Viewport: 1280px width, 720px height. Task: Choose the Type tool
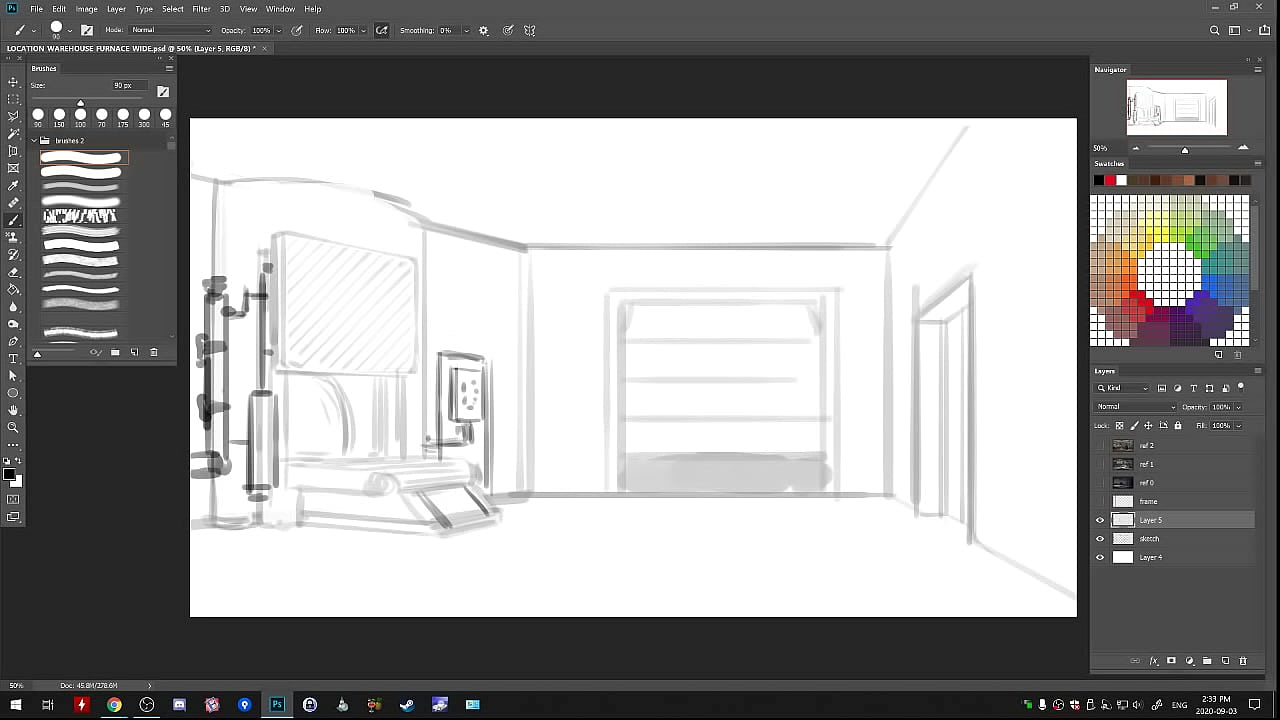tap(13, 359)
